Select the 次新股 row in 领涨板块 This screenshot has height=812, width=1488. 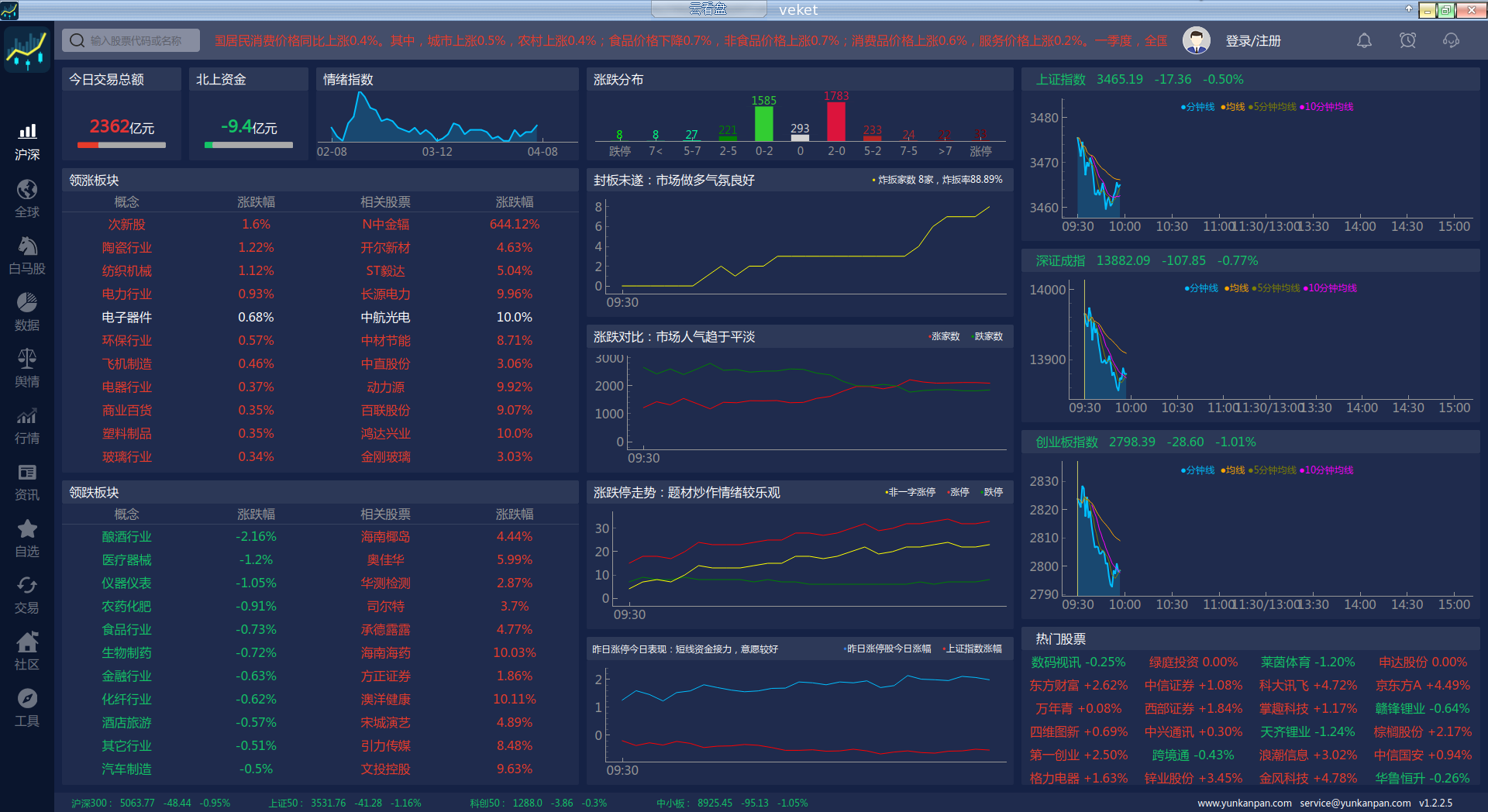[x=320, y=224]
